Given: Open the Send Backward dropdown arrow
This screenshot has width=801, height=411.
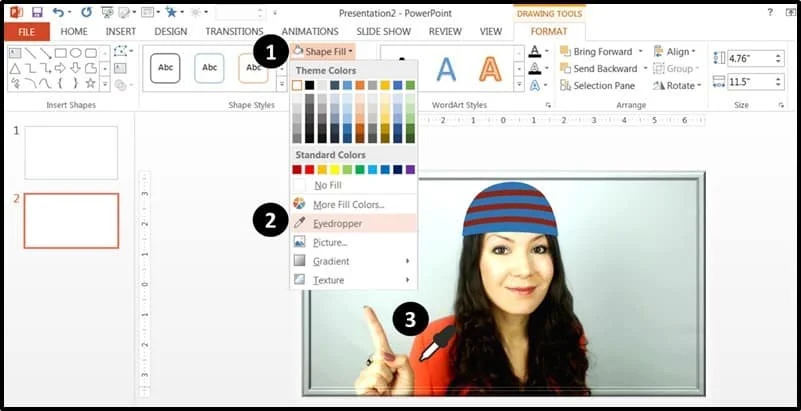Looking at the screenshot, I should click(645, 68).
